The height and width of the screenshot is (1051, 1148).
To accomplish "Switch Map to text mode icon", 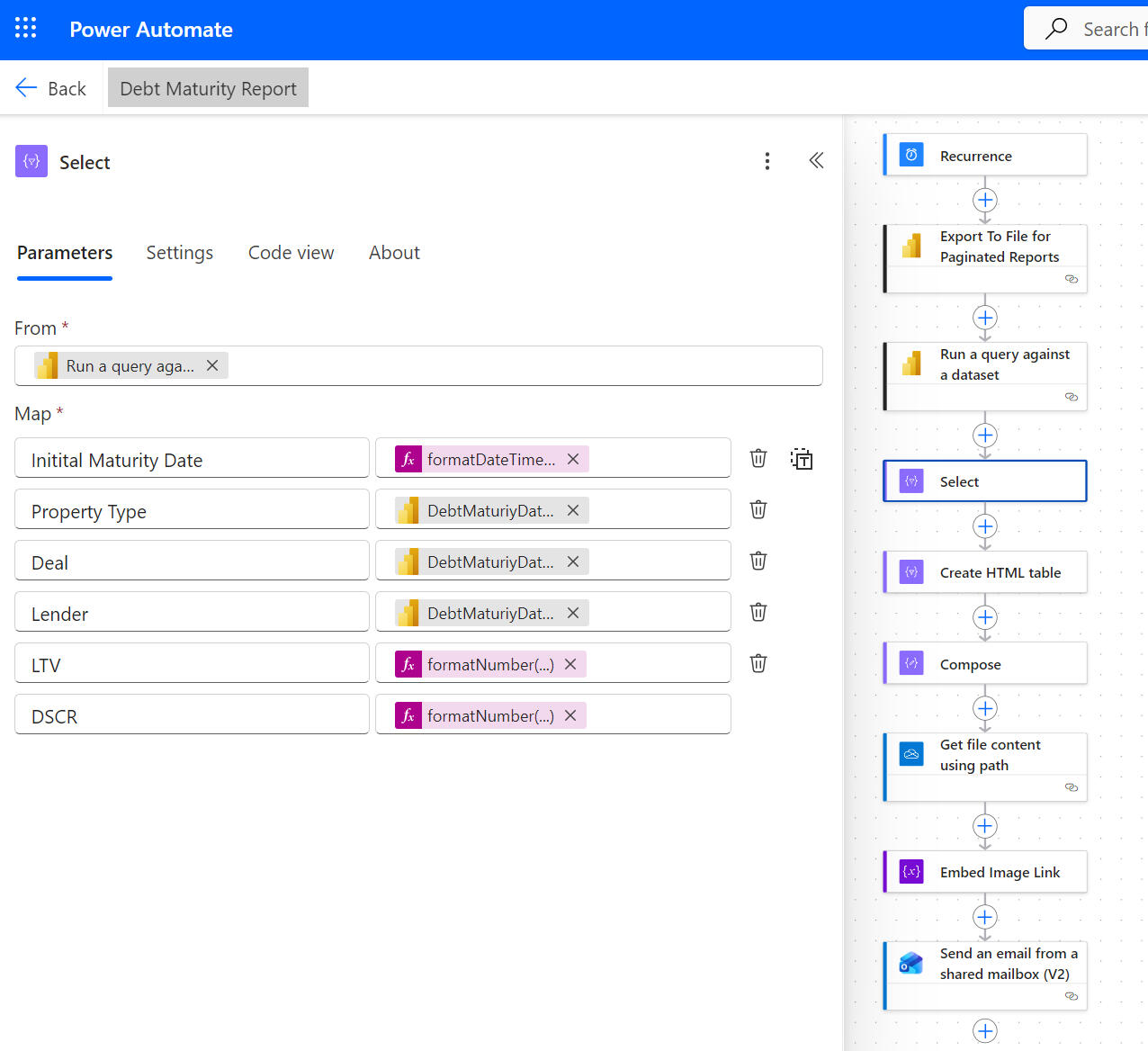I will (x=801, y=459).
